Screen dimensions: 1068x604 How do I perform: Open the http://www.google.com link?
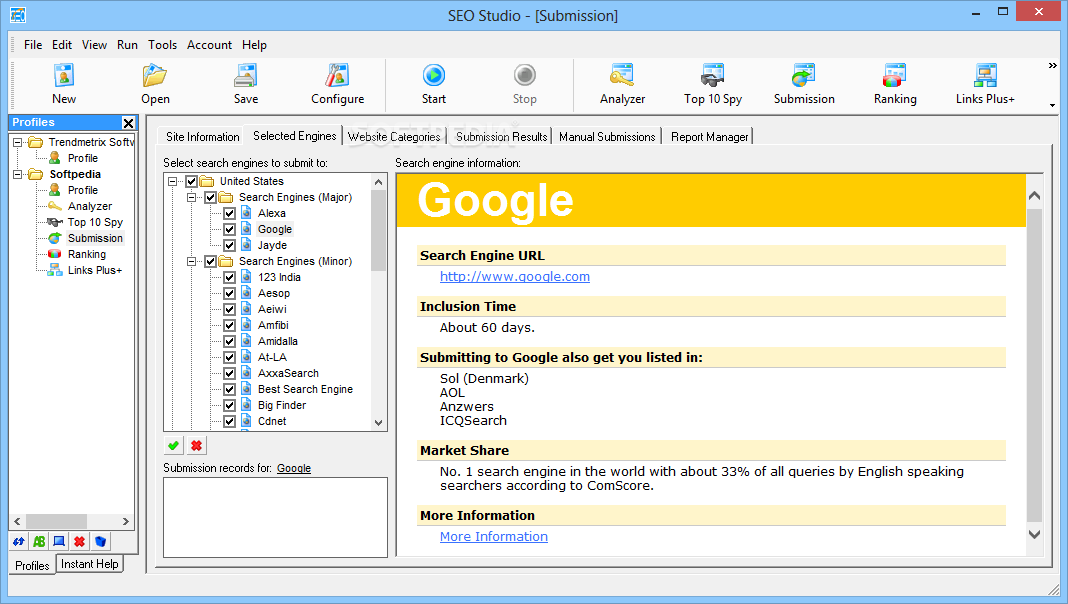(515, 276)
